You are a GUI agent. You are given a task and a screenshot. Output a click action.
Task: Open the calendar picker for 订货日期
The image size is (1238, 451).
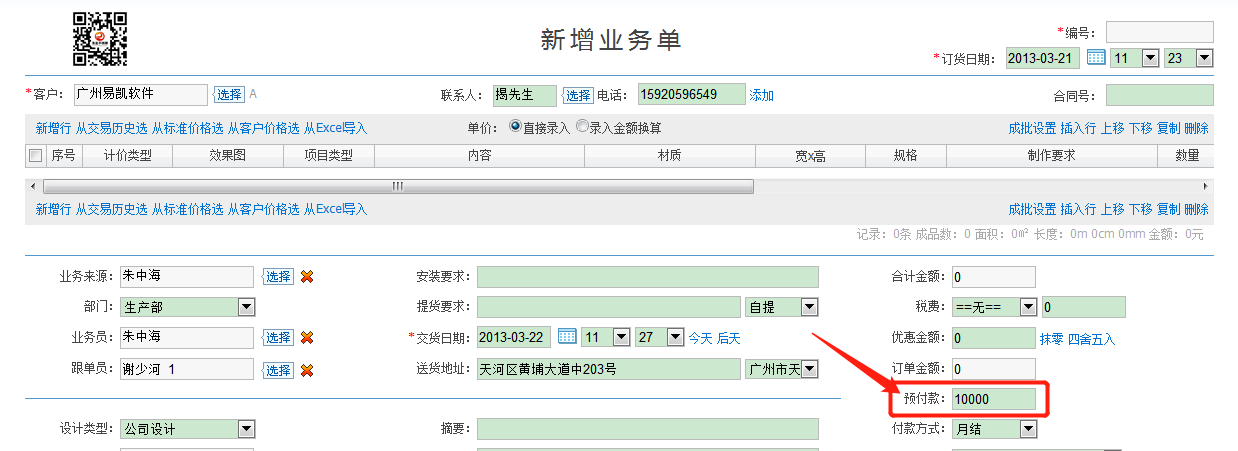click(1096, 58)
